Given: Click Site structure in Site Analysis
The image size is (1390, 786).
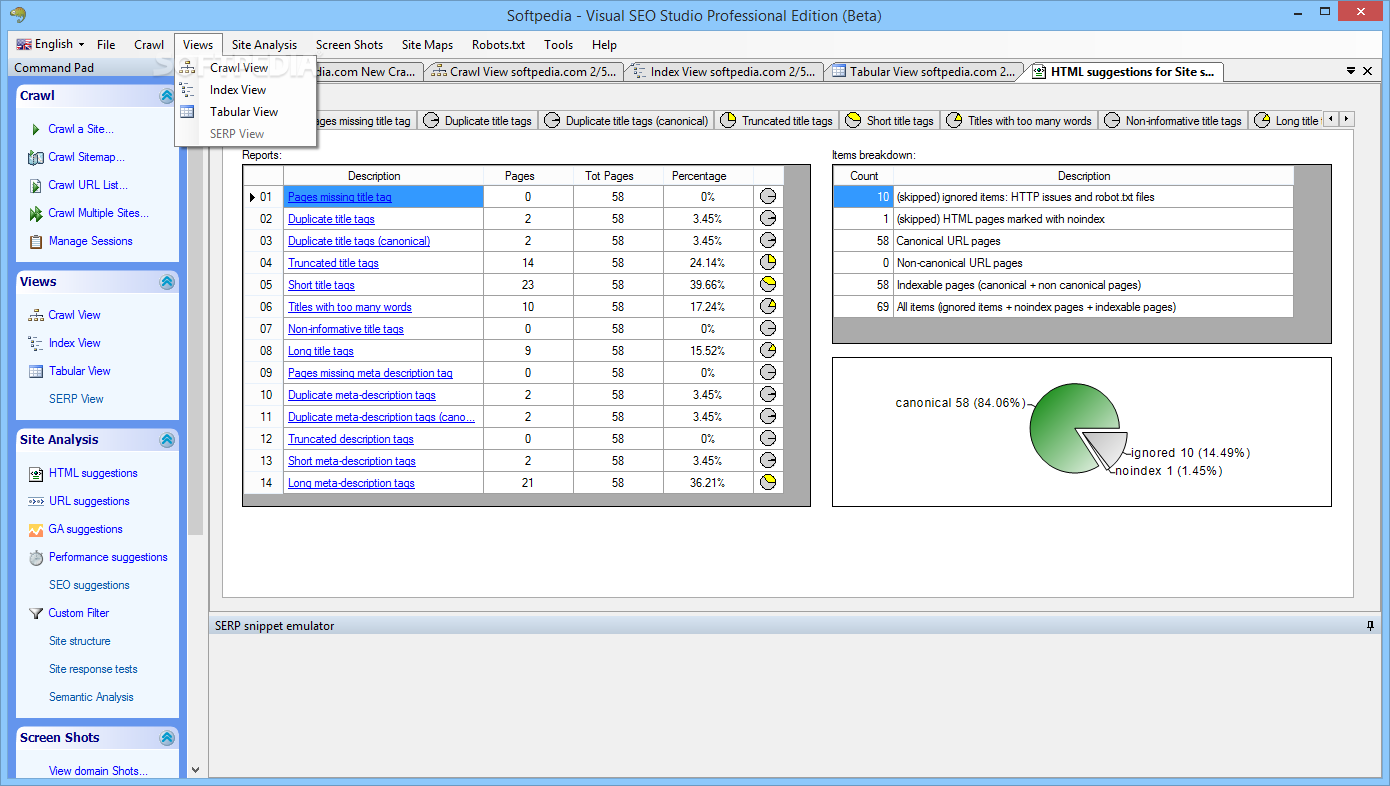Looking at the screenshot, I should (80, 641).
